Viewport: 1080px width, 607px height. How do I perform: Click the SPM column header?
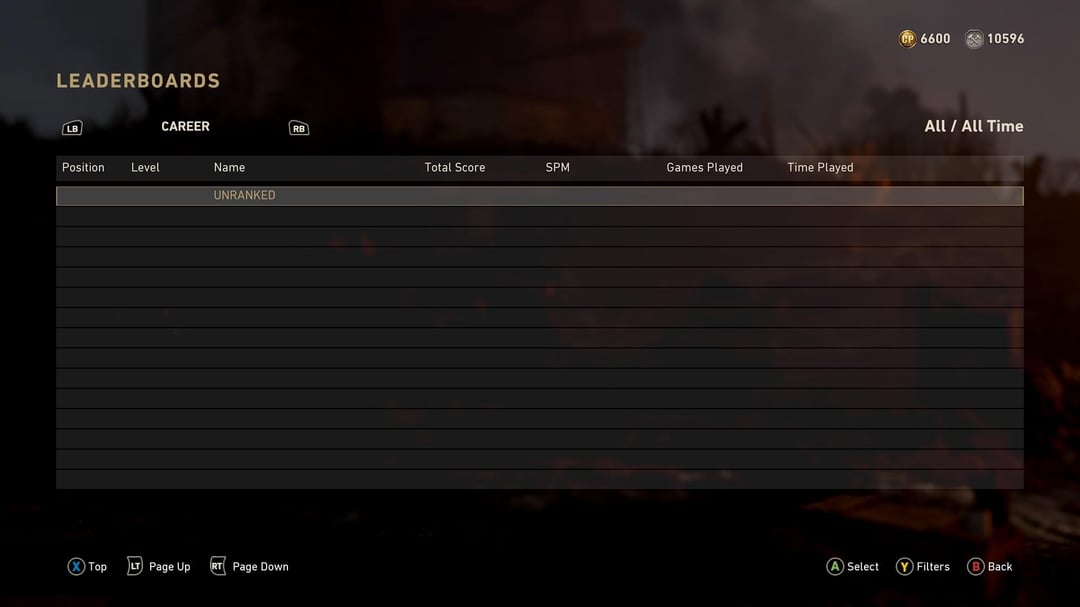click(557, 167)
